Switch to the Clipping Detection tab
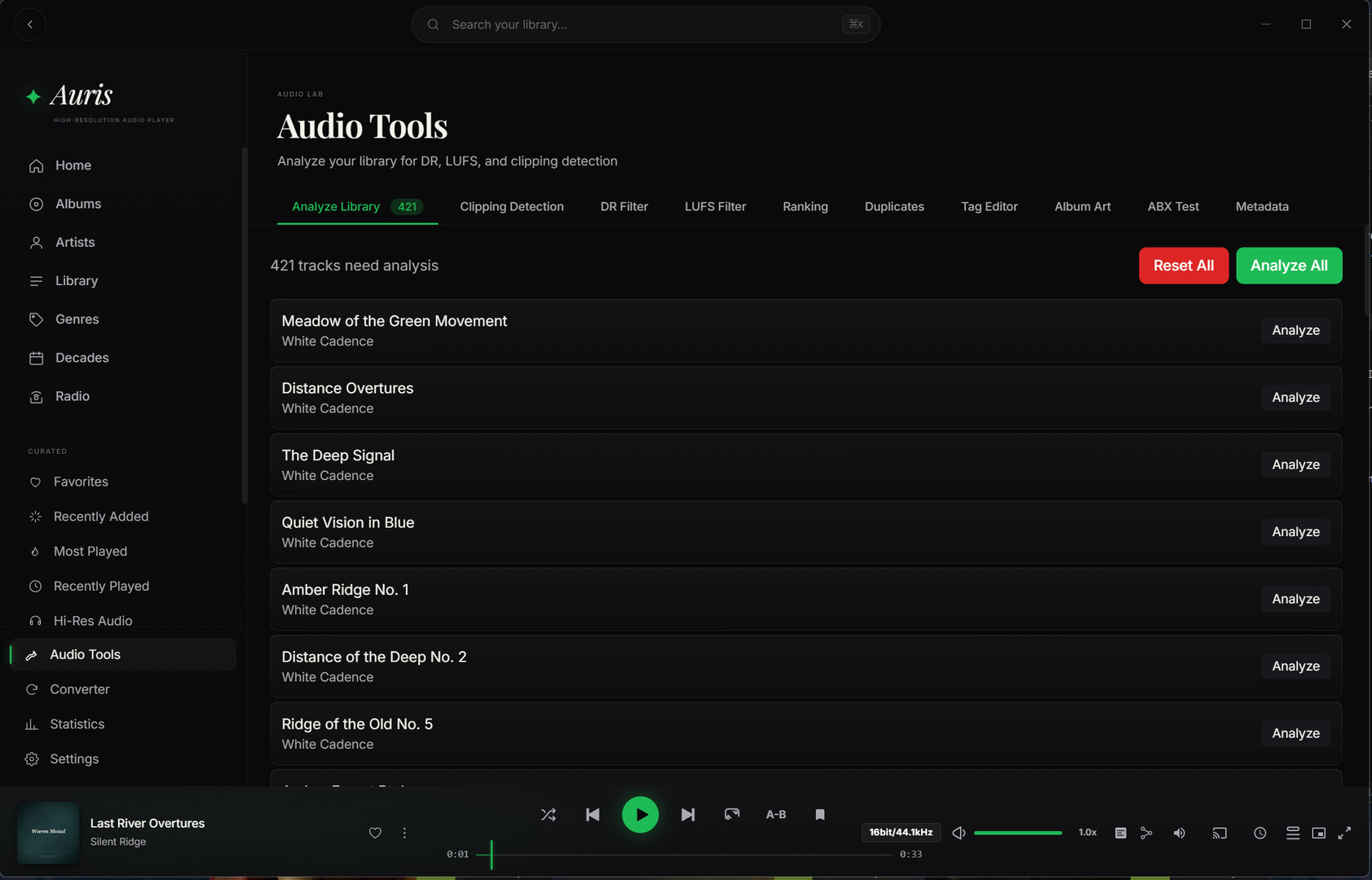 pyautogui.click(x=512, y=207)
